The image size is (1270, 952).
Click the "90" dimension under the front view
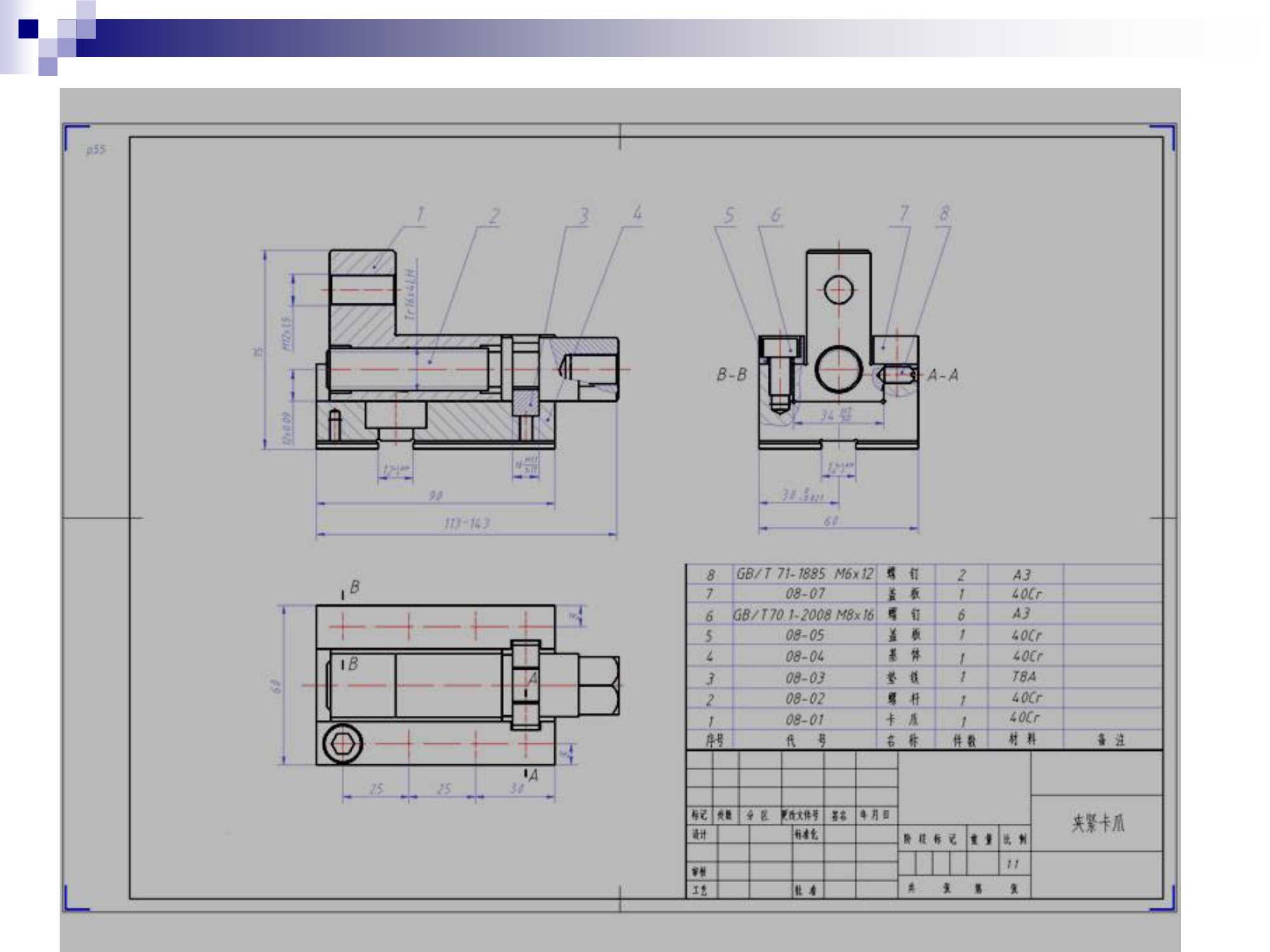(x=435, y=495)
